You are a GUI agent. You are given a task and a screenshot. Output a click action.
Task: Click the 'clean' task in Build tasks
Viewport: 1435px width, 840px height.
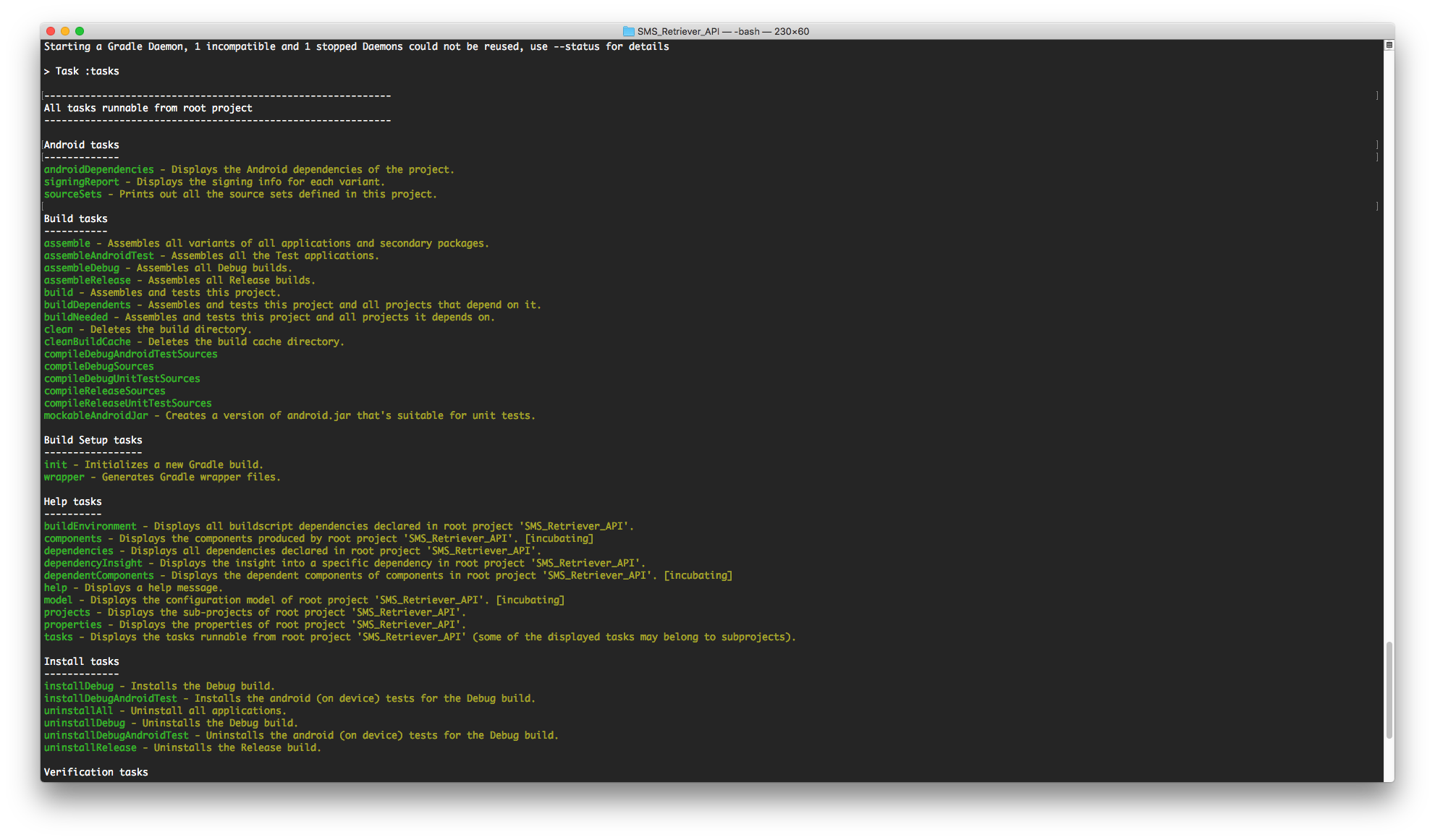[59, 329]
